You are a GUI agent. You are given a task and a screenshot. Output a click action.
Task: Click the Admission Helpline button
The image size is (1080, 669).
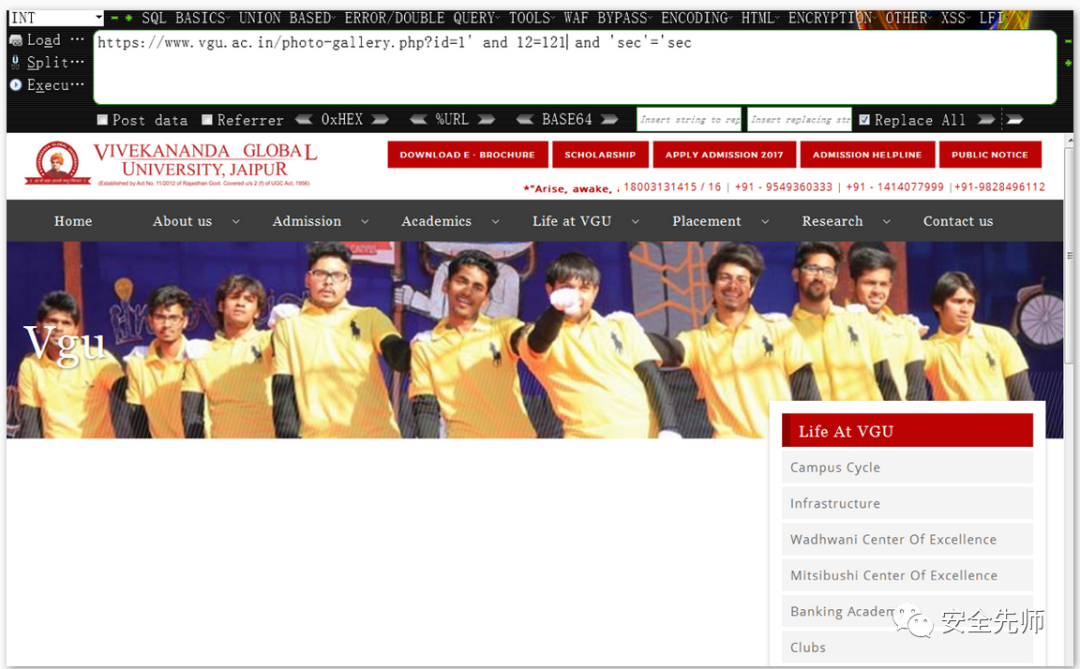(x=867, y=154)
